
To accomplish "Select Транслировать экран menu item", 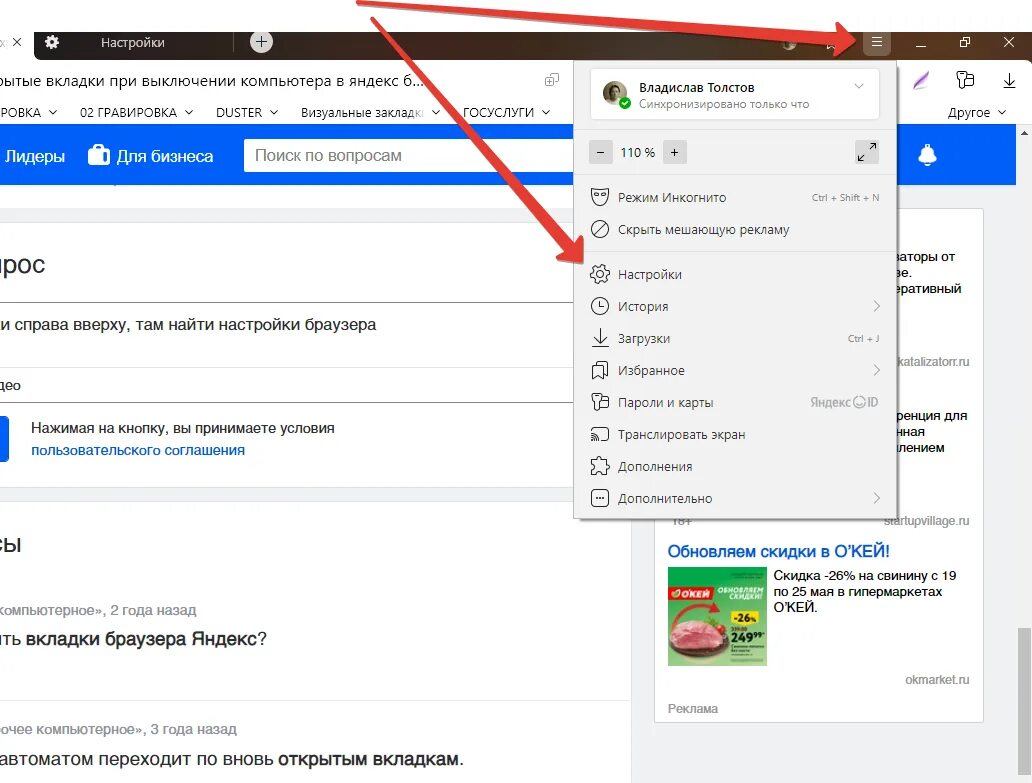I will (735, 434).
